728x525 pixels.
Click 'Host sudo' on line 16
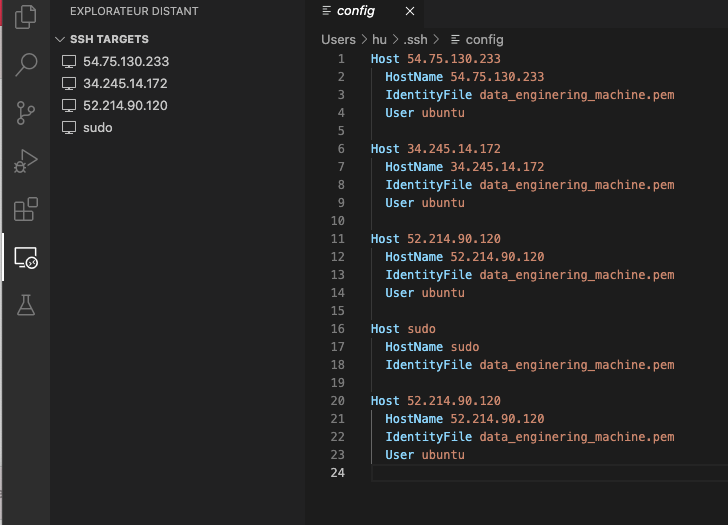pyautogui.click(x=403, y=329)
